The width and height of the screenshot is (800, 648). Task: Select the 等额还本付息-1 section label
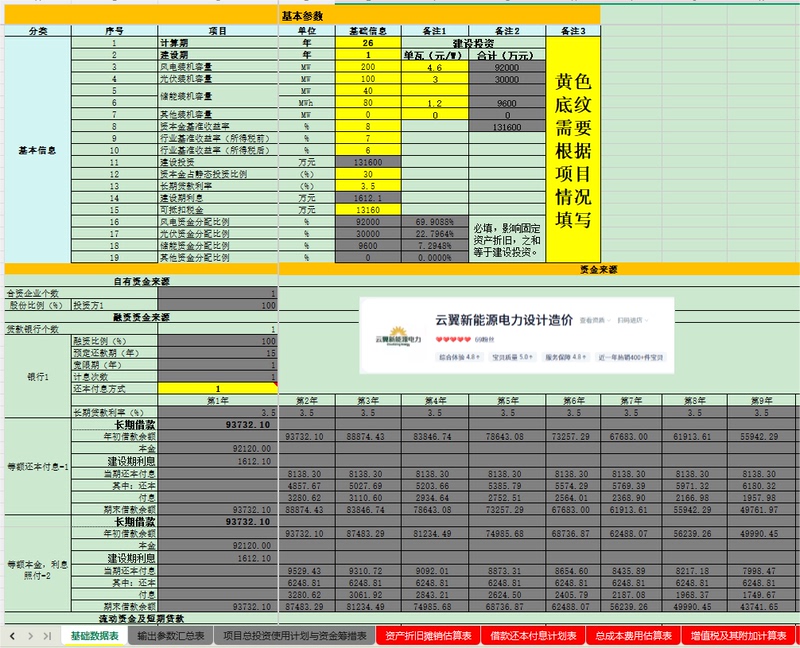point(38,466)
